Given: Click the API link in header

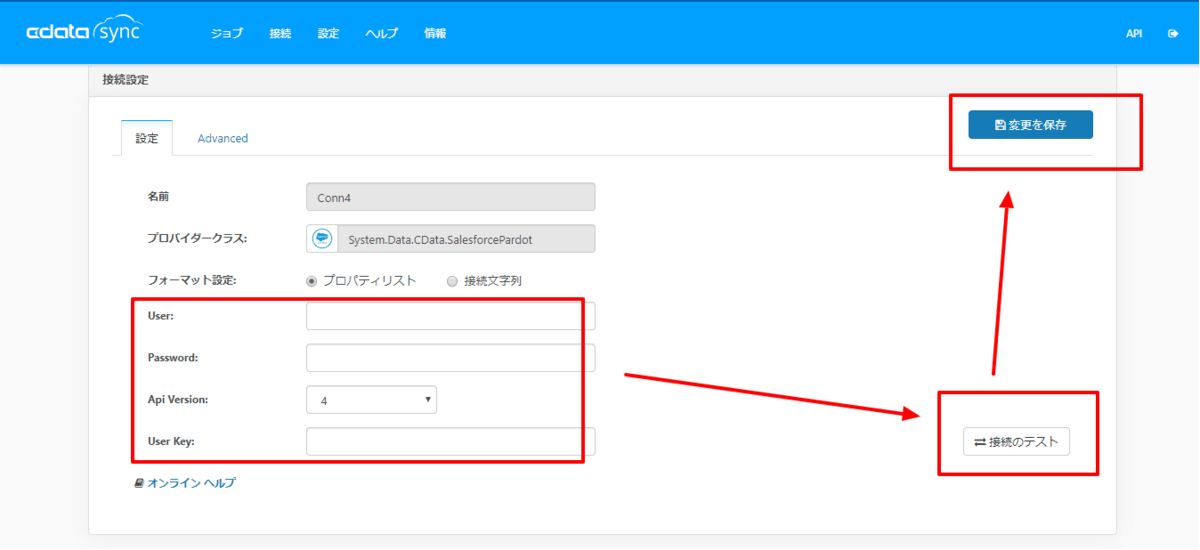Looking at the screenshot, I should 1134,33.
